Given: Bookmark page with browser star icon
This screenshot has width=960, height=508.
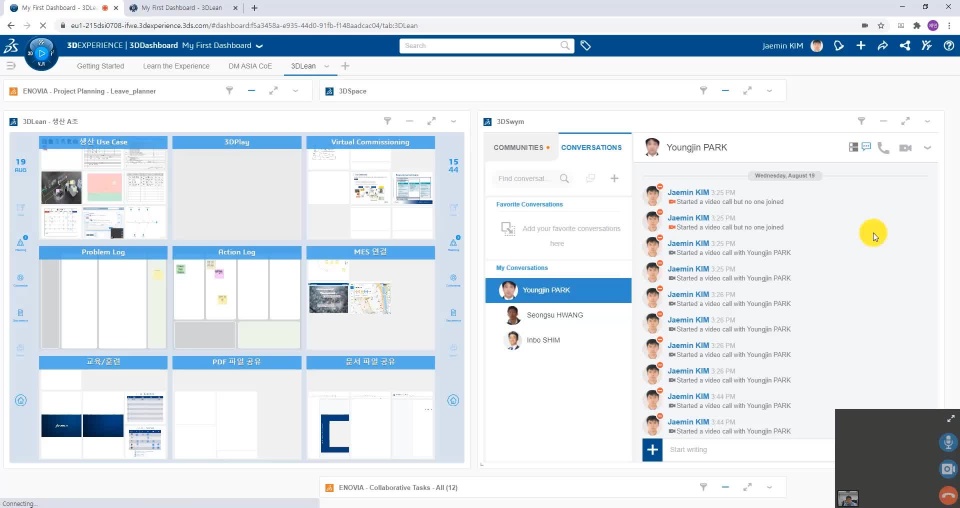Looking at the screenshot, I should 880,25.
